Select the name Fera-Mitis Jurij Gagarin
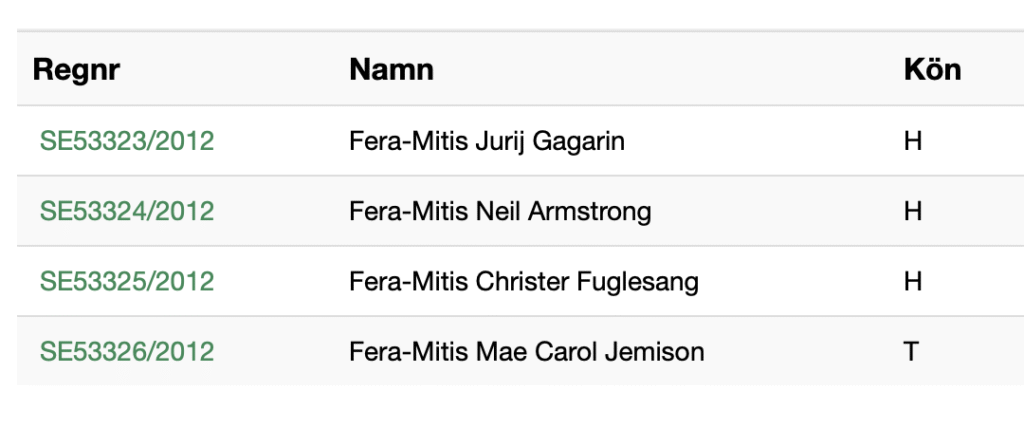Viewport: 1024px width, 429px height. pyautogui.click(x=487, y=142)
